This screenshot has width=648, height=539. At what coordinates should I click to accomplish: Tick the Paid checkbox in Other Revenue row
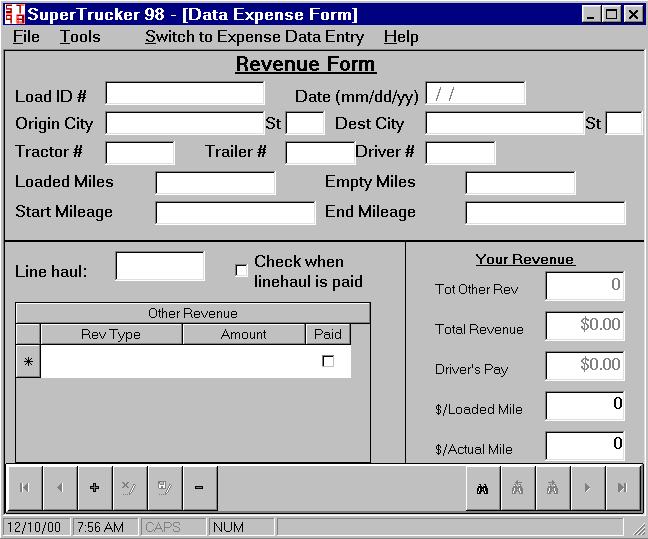[328, 361]
